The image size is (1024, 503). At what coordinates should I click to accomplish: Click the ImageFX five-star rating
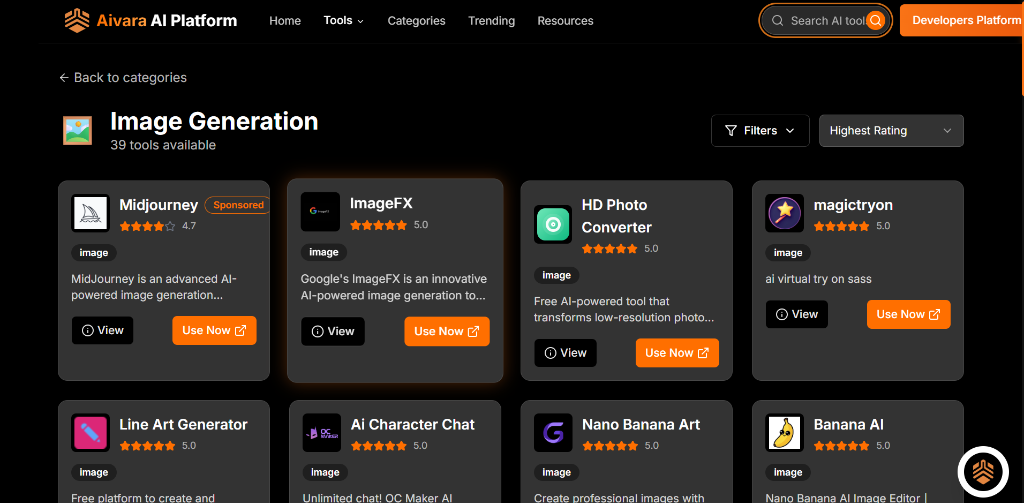pyautogui.click(x=378, y=225)
